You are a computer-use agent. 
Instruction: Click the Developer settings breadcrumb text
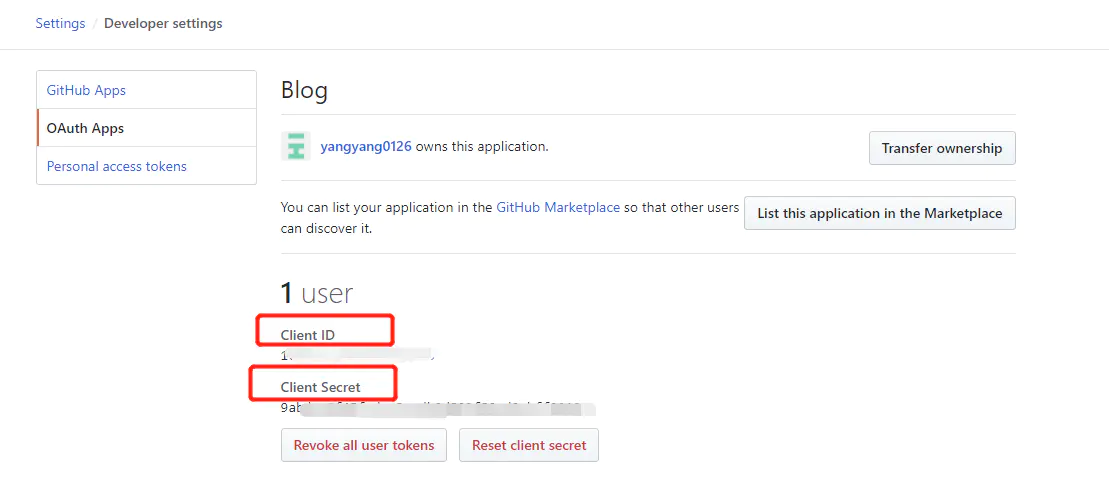click(x=163, y=23)
